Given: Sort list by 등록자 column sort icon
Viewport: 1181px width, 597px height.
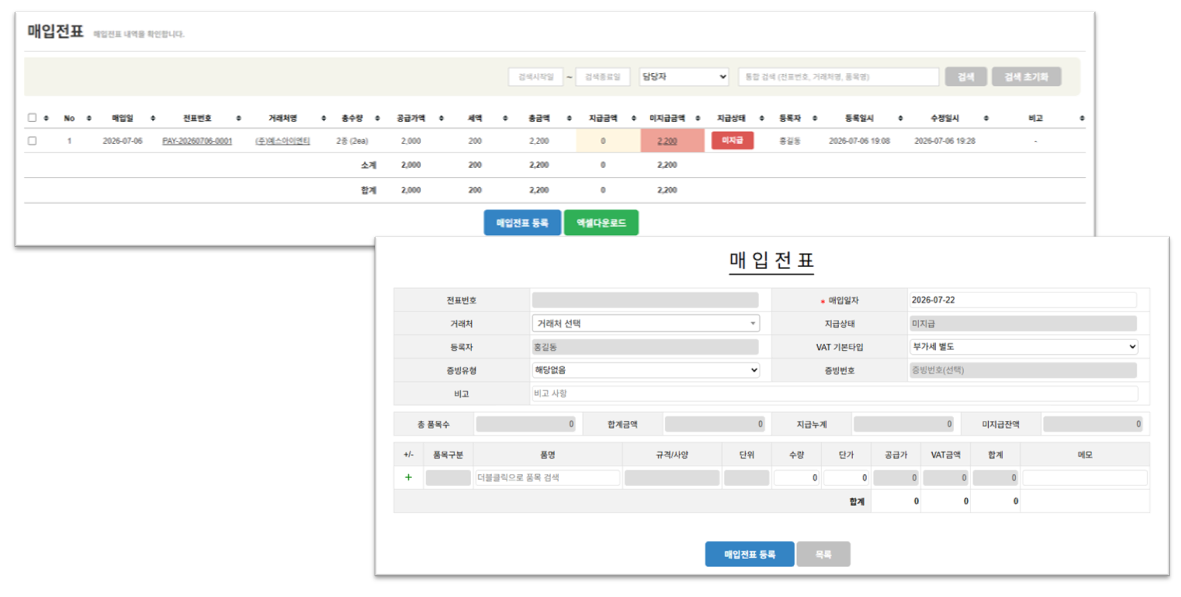Looking at the screenshot, I should (x=815, y=118).
